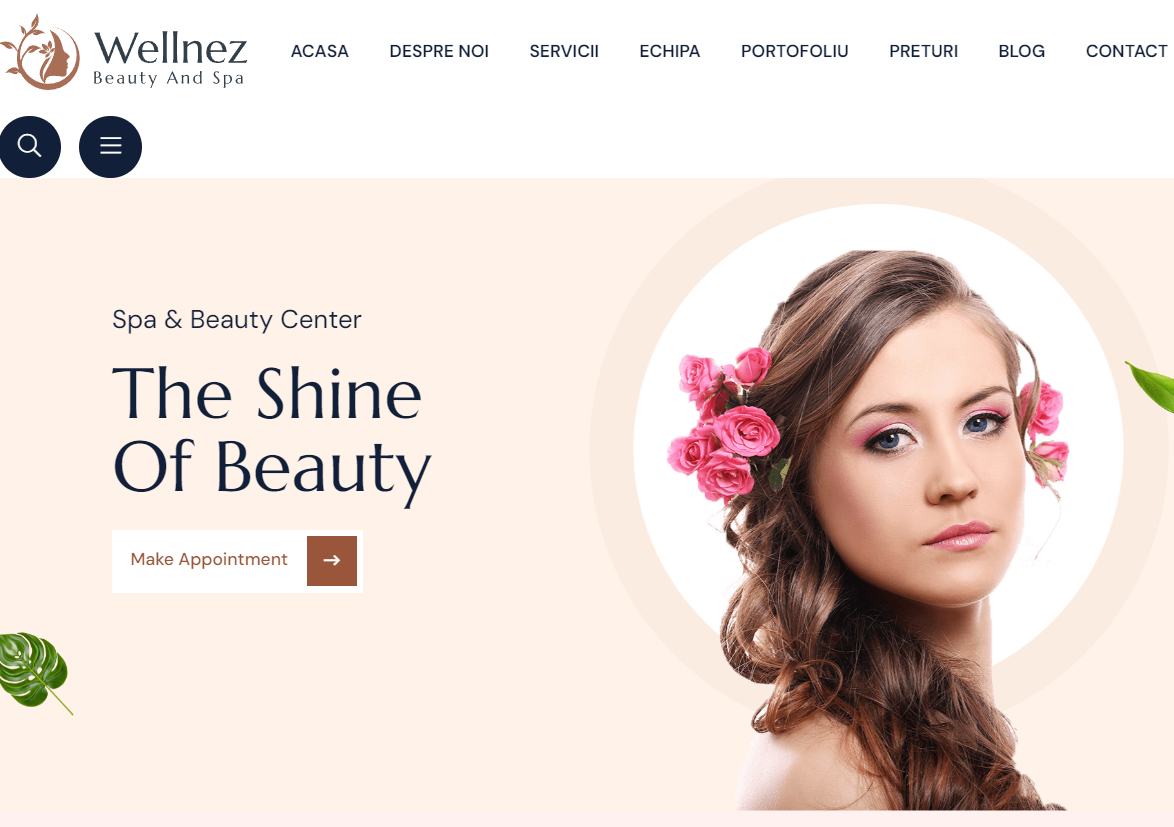
Task: View the PRETURI page
Action: pyautogui.click(x=923, y=52)
